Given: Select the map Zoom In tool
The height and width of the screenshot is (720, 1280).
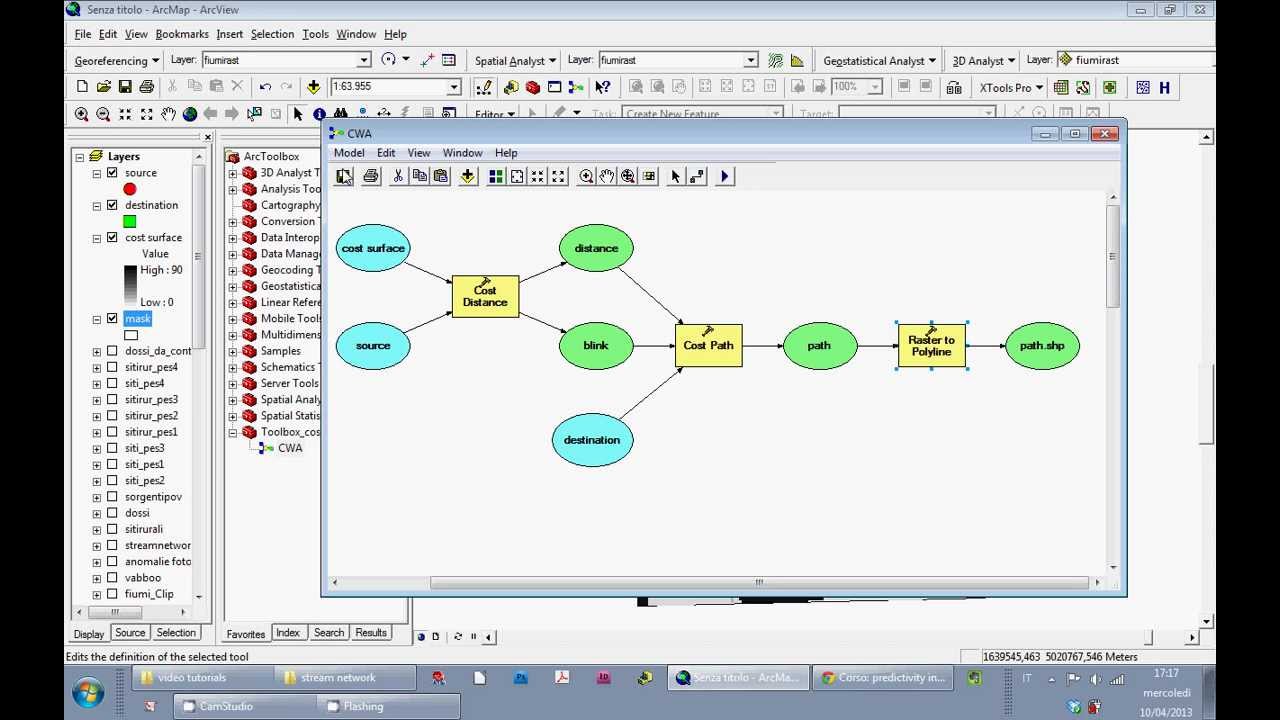Looking at the screenshot, I should point(82,114).
